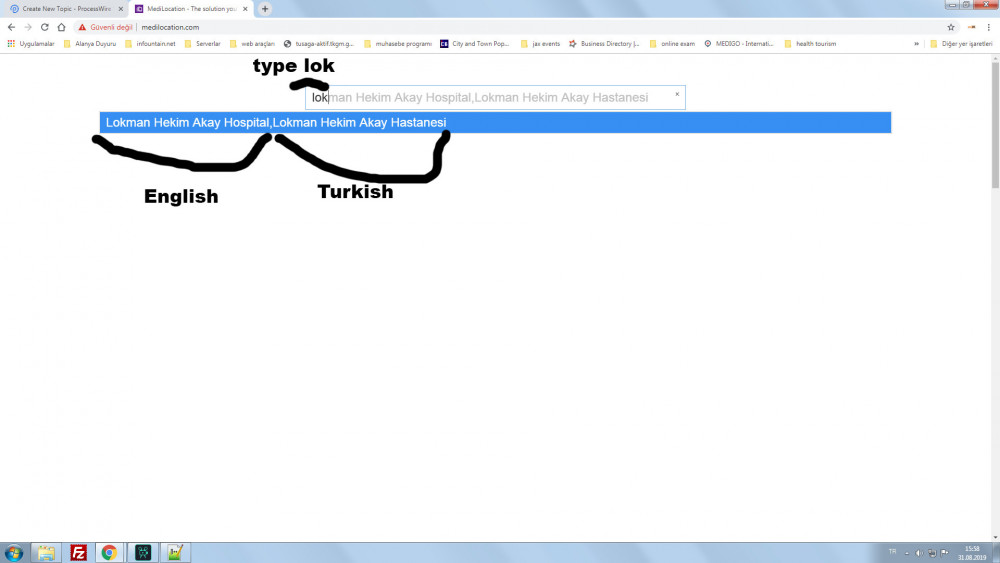Expand the hidden bookmarks chevron

(x=916, y=44)
